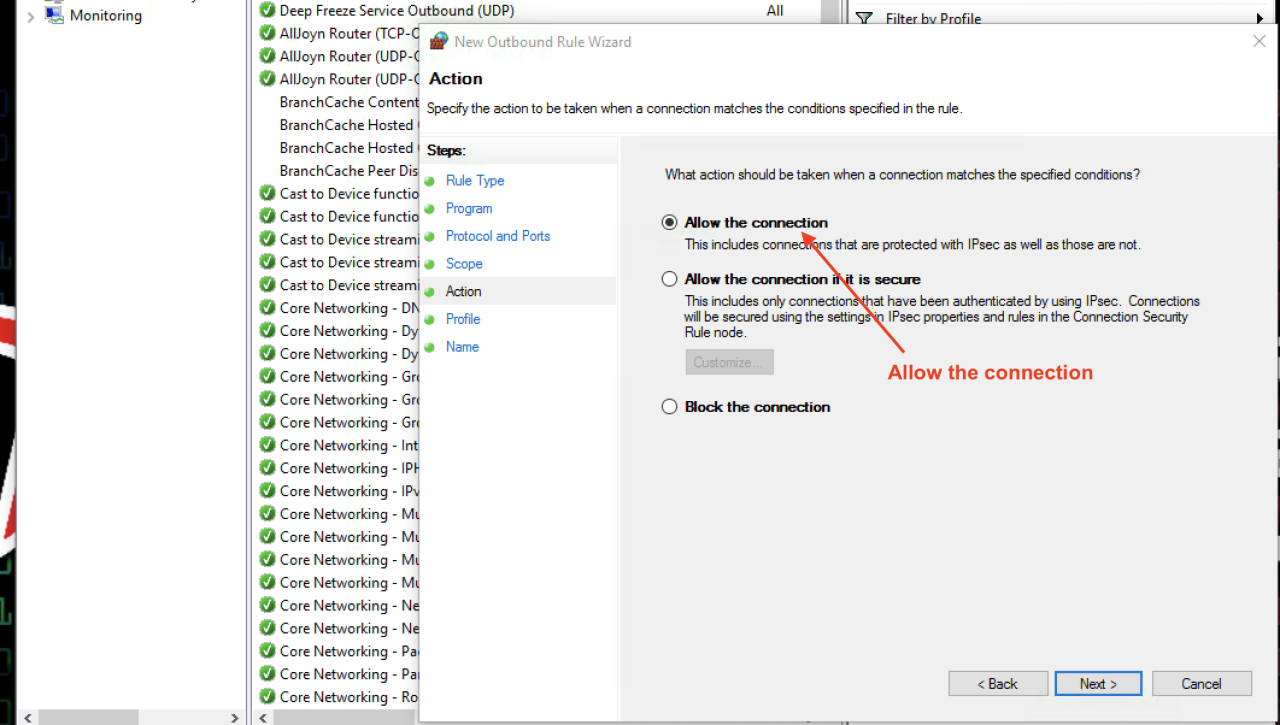Click Next to continue the wizard
This screenshot has width=1280, height=725.
[1098, 683]
